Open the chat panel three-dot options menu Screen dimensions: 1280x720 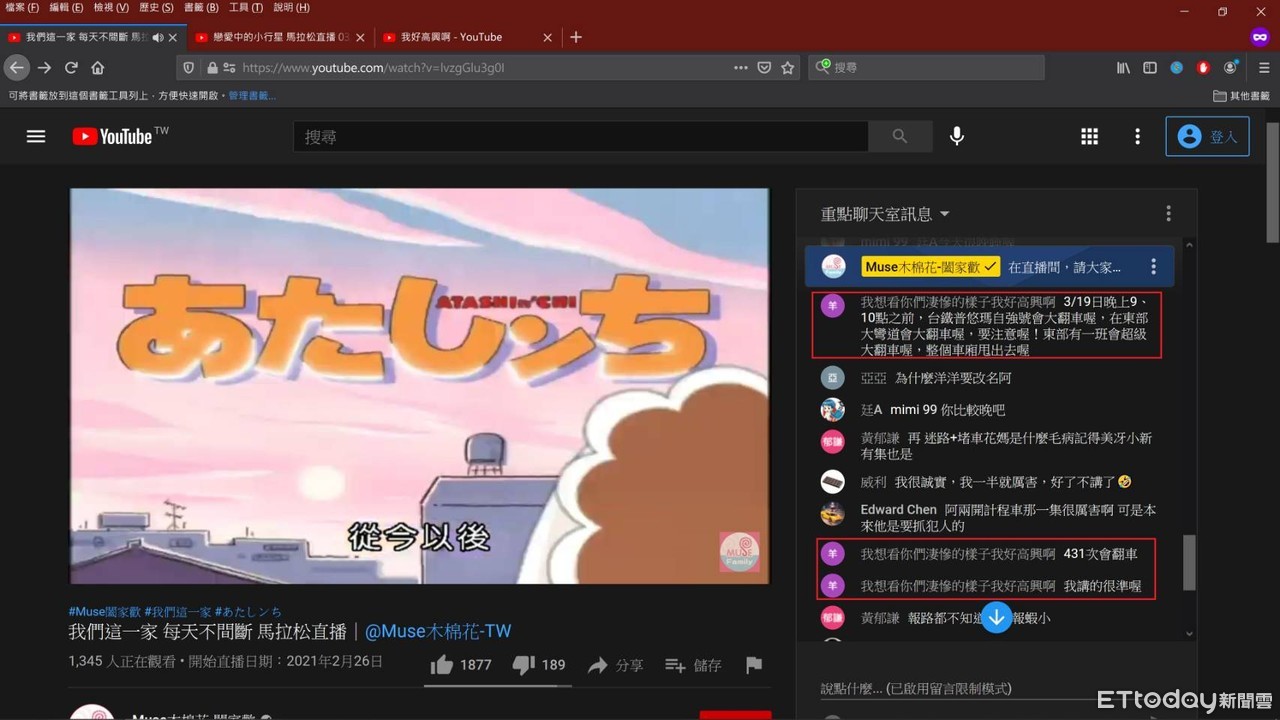(1168, 214)
